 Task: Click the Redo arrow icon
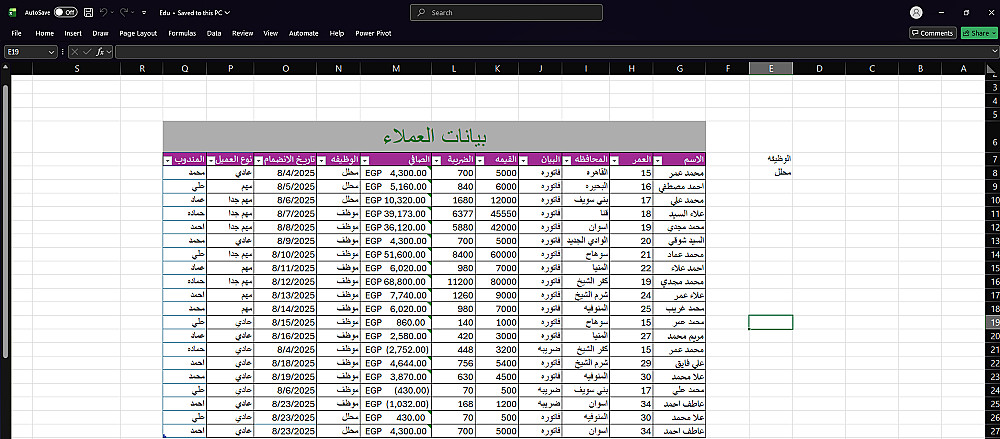[x=124, y=12]
